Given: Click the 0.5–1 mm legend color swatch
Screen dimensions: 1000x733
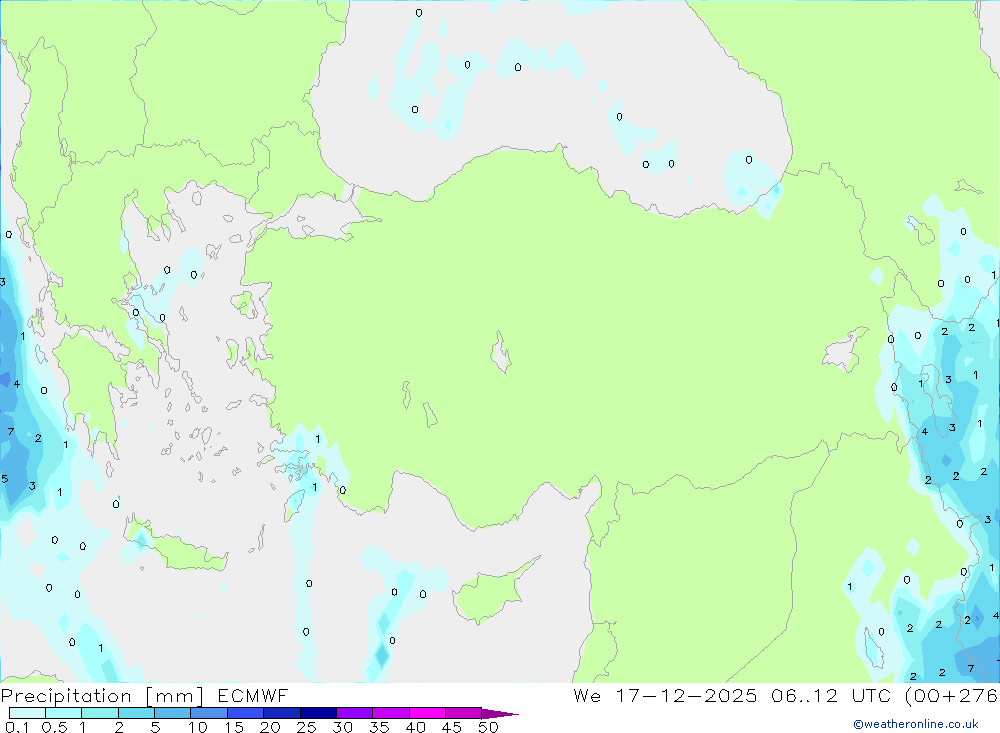Looking at the screenshot, I should (63, 713).
